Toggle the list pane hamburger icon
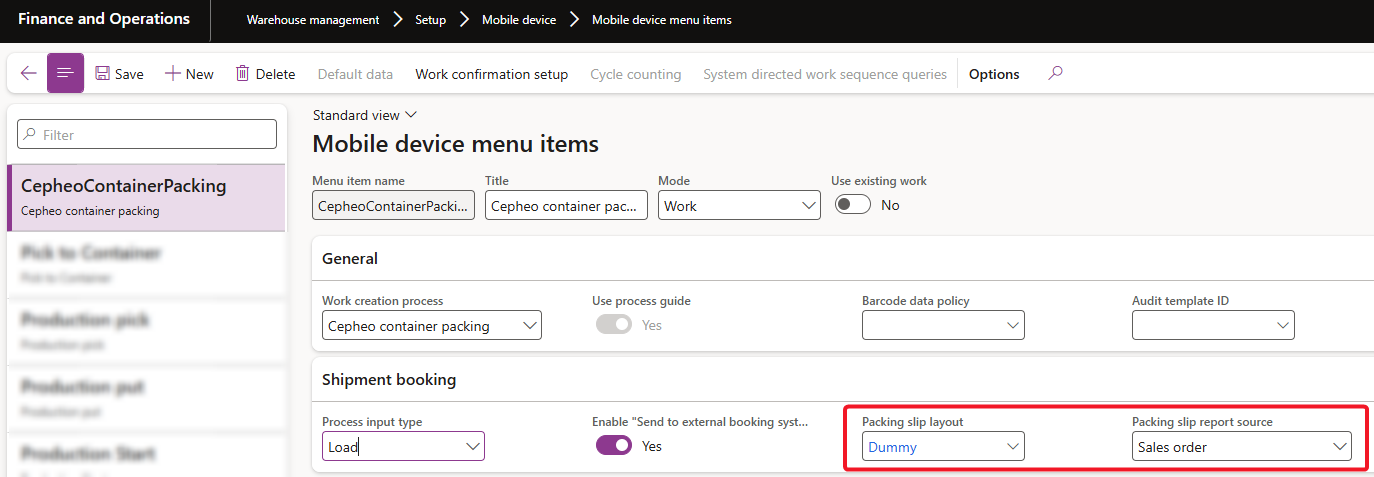The image size is (1374, 477). [65, 73]
